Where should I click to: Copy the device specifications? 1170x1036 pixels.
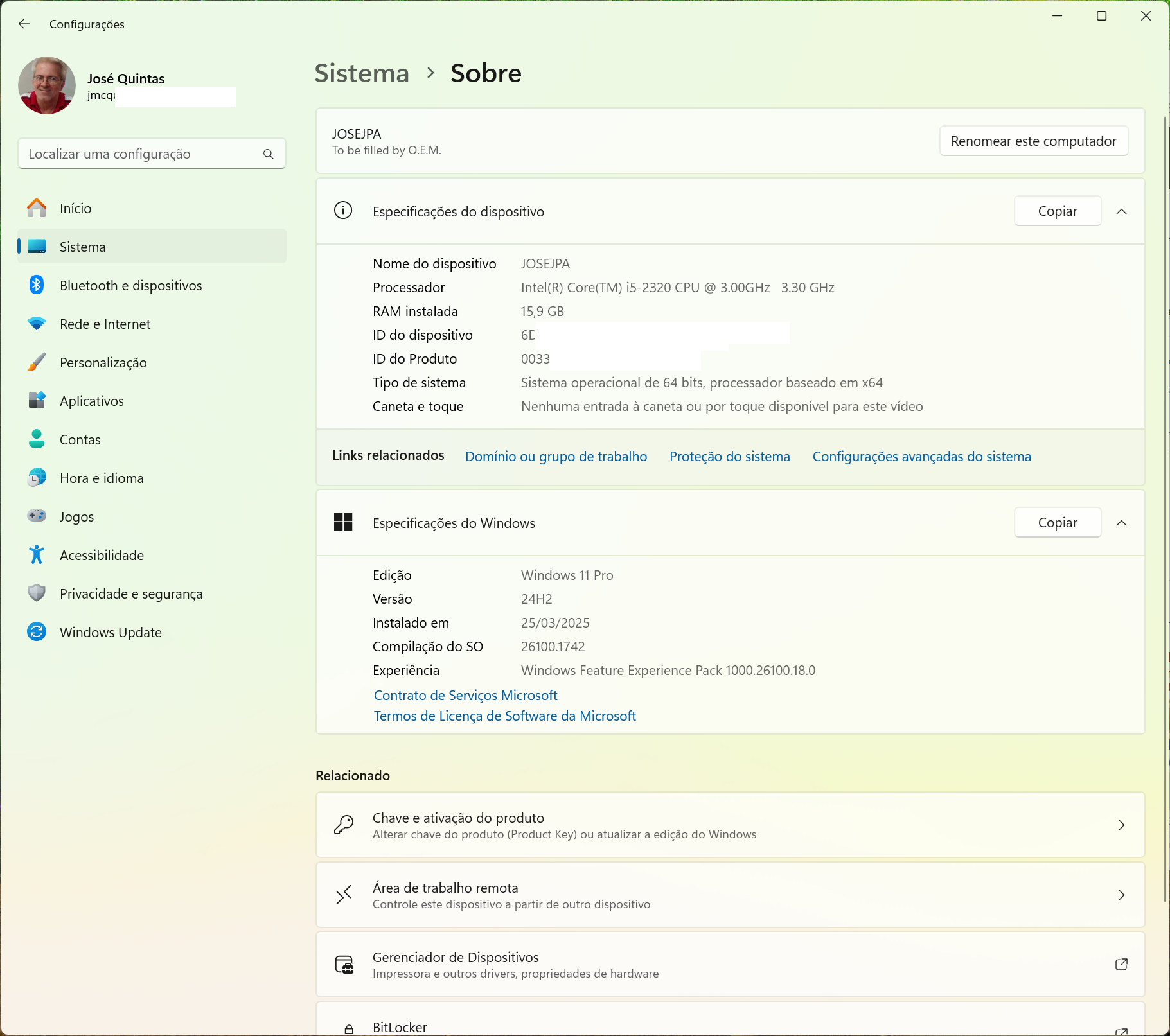pos(1057,211)
